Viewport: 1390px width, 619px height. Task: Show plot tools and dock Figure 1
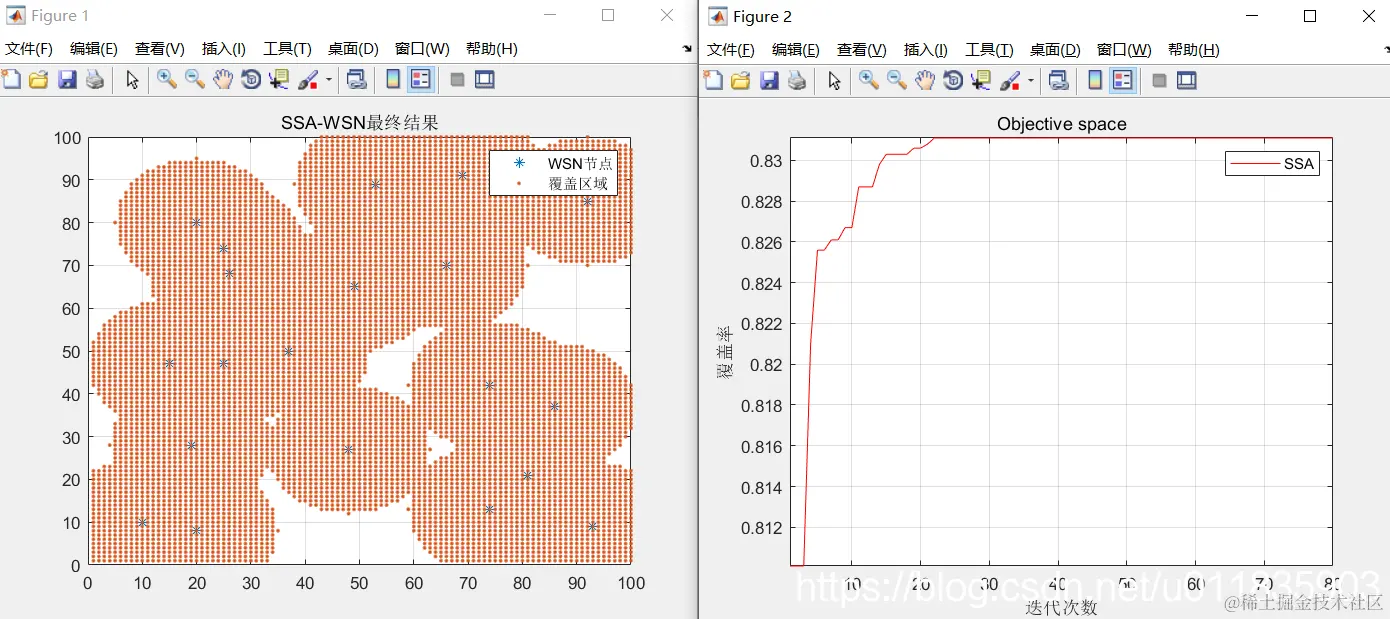click(x=485, y=80)
